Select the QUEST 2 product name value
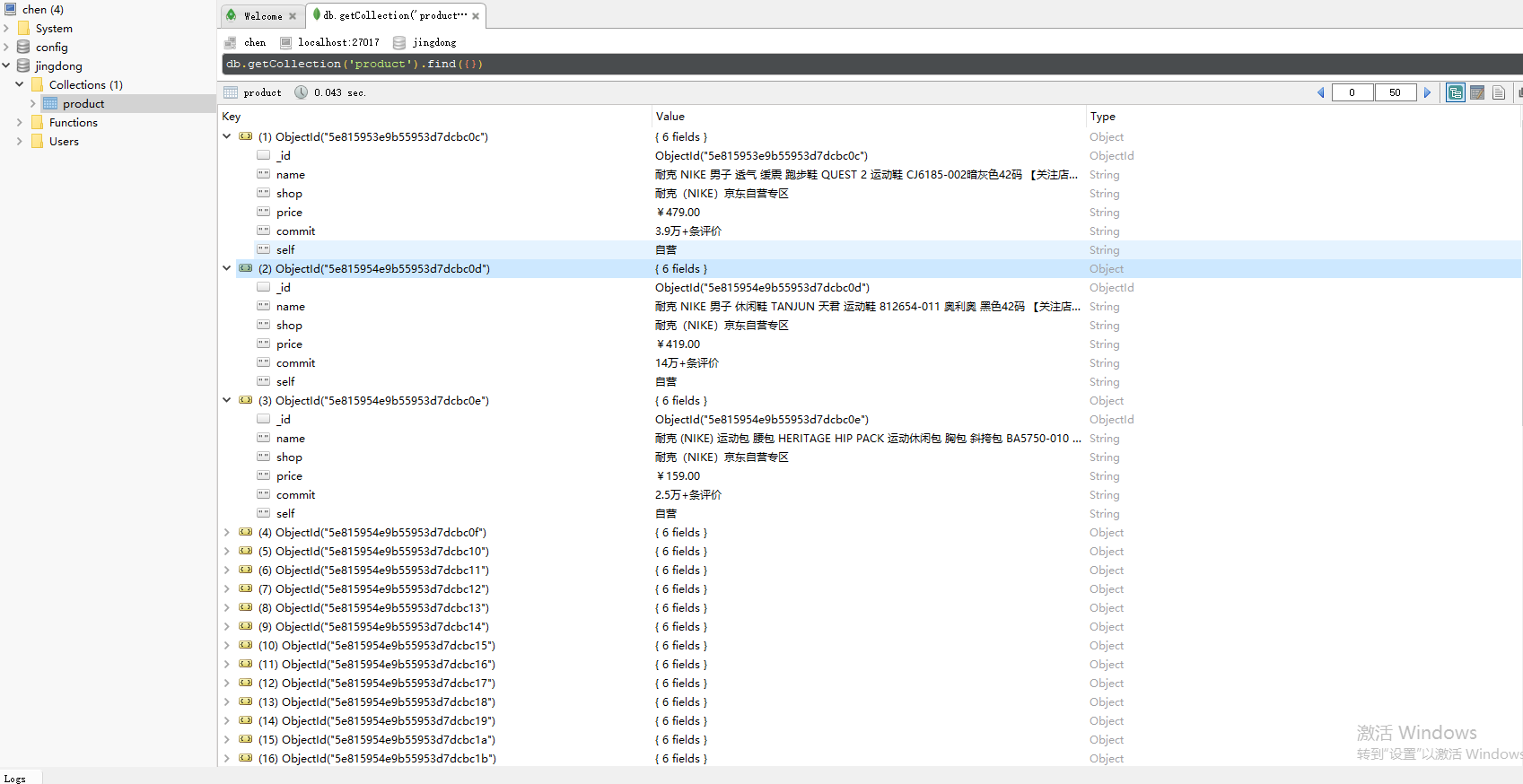1523x784 pixels. tap(866, 174)
